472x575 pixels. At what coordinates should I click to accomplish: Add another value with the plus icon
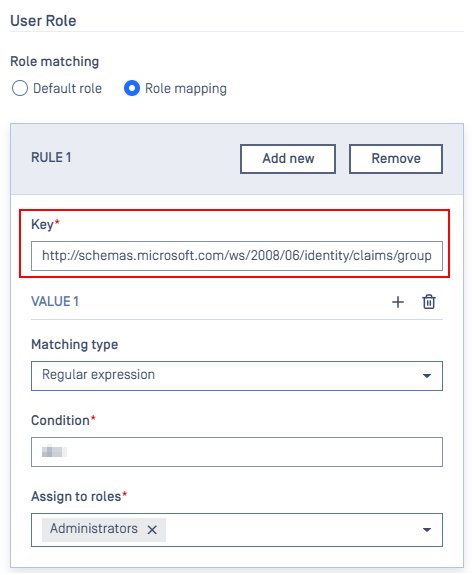(x=398, y=302)
